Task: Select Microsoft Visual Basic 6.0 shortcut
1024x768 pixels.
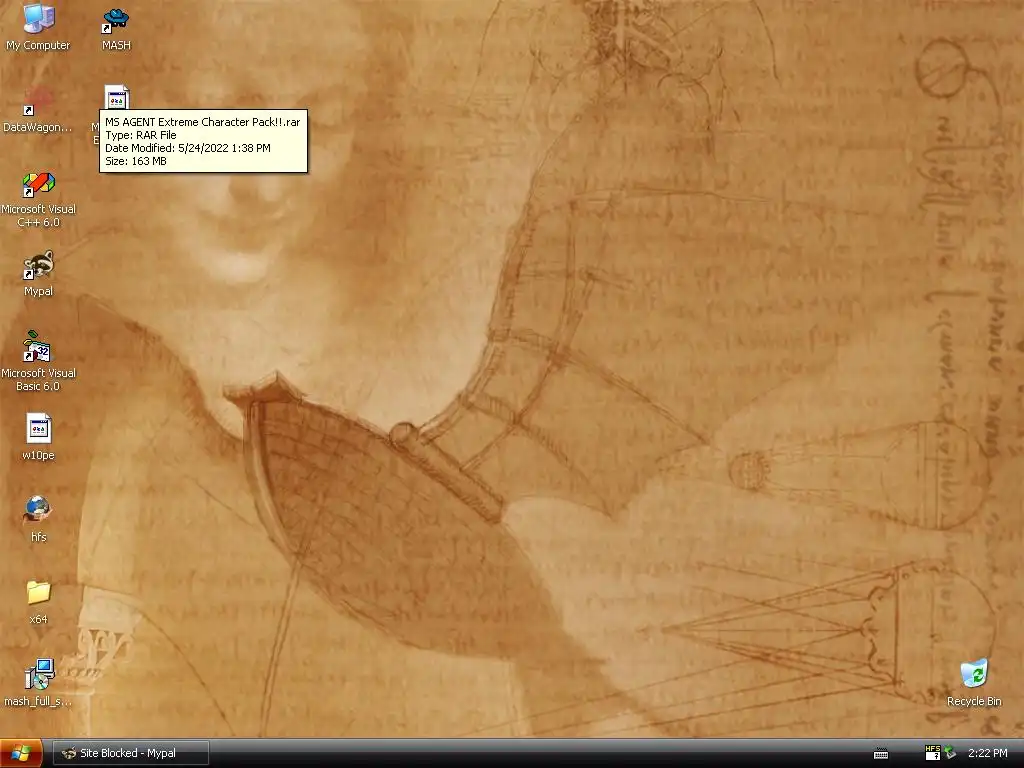Action: pyautogui.click(x=38, y=362)
